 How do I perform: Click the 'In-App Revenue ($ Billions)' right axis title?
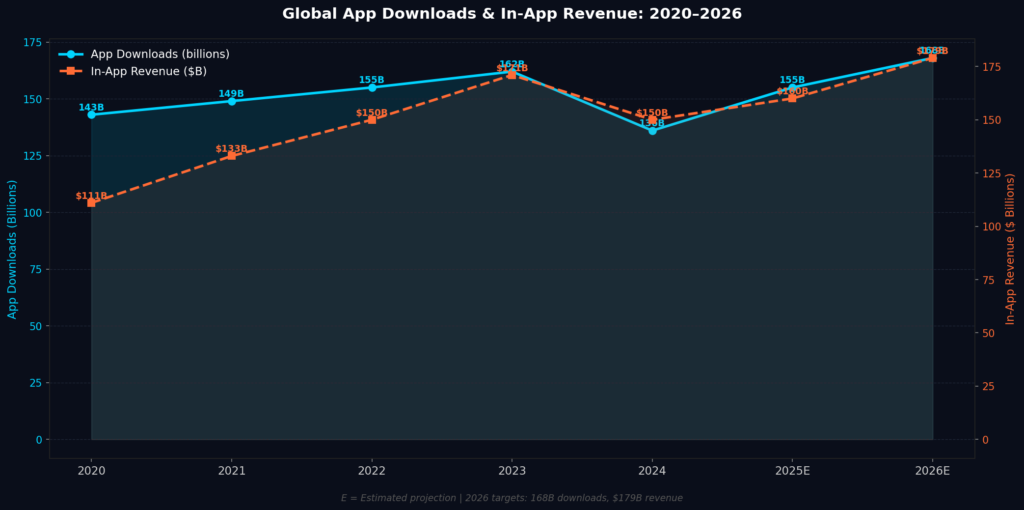[1010, 249]
